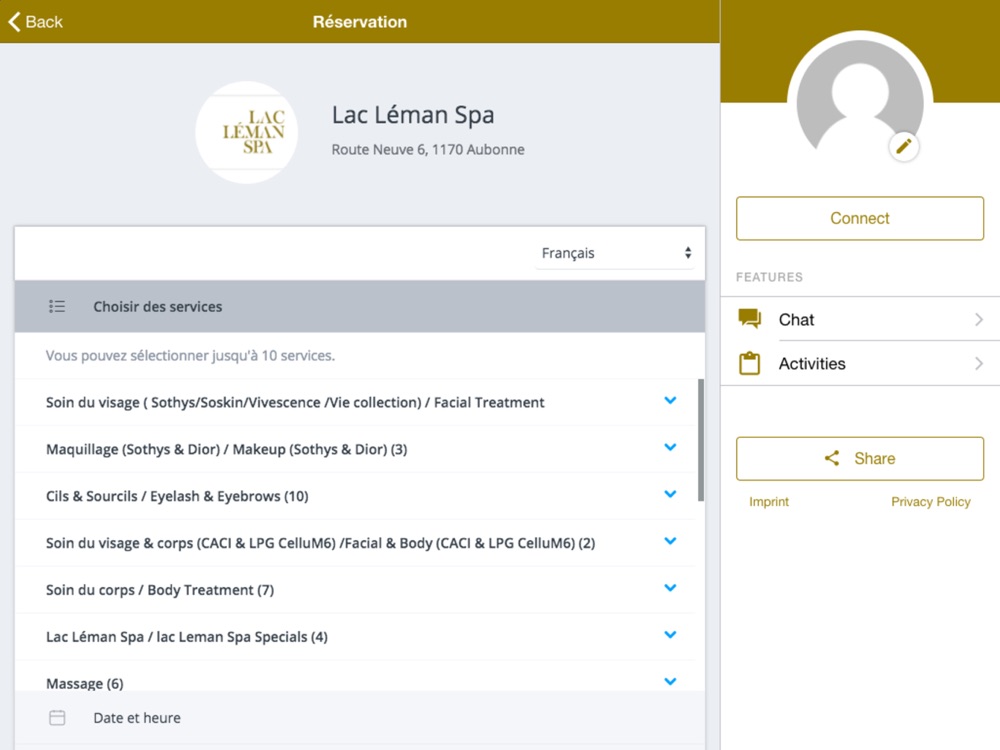This screenshot has width=1000, height=750.
Task: Expand the Soin du corps / Body Treatment category
Action: pyautogui.click(x=670, y=588)
